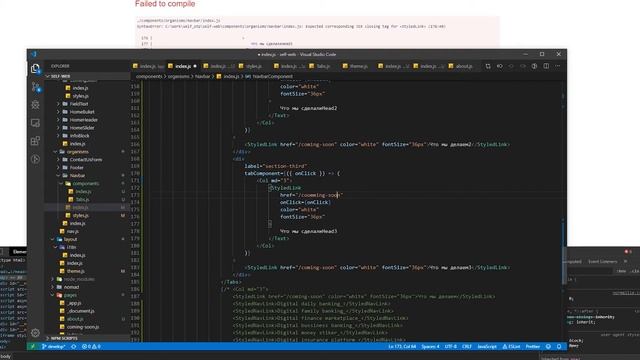Open the Extensions view
This screenshot has width=640, height=360.
click(36, 141)
